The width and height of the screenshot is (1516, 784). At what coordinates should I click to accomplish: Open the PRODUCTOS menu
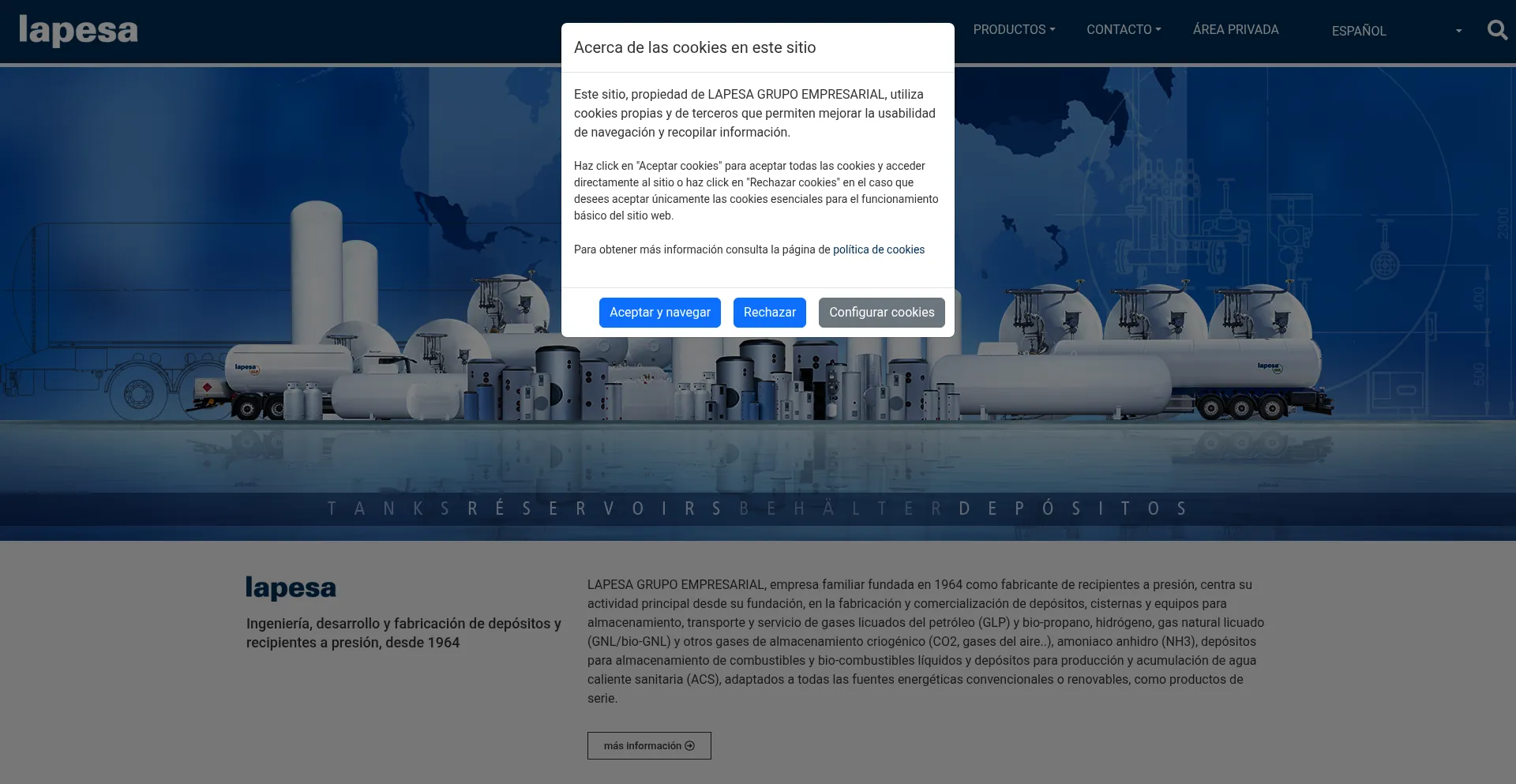tap(1014, 30)
